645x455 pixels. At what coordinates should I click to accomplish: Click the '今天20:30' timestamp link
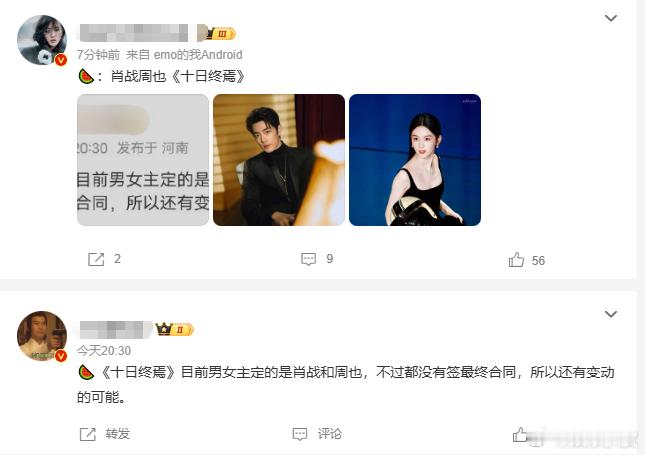click(x=104, y=351)
